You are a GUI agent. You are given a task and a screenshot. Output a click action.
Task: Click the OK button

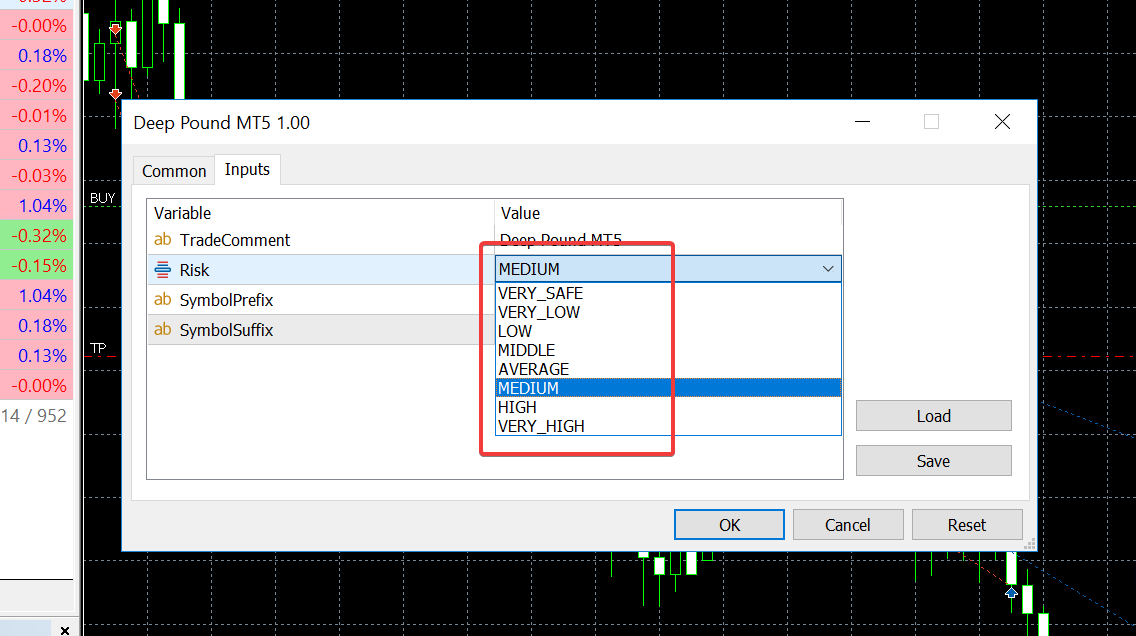pyautogui.click(x=729, y=524)
